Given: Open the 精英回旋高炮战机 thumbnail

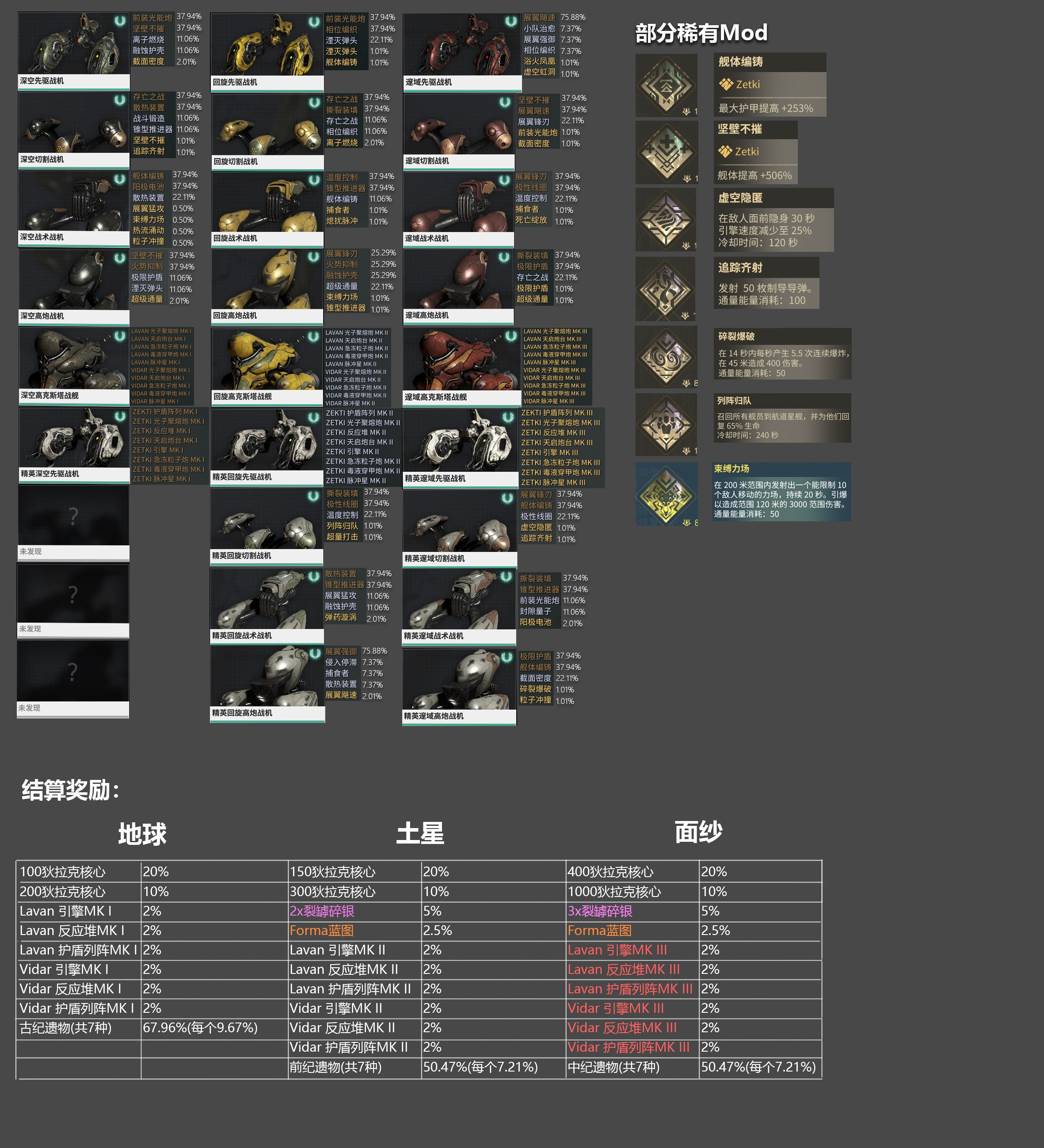Looking at the screenshot, I should pyautogui.click(x=268, y=684).
